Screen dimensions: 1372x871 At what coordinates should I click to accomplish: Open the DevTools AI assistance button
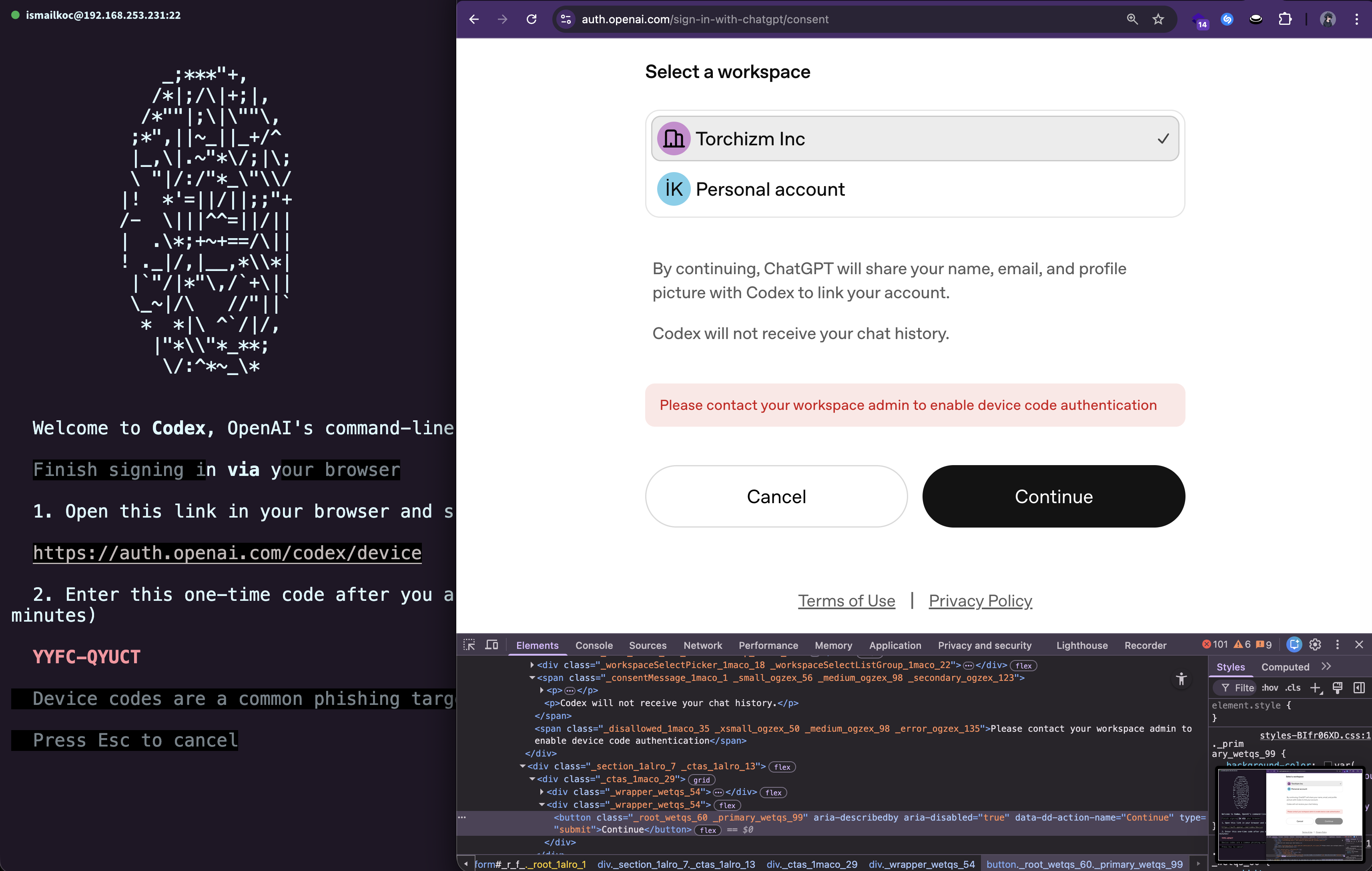click(x=1294, y=644)
